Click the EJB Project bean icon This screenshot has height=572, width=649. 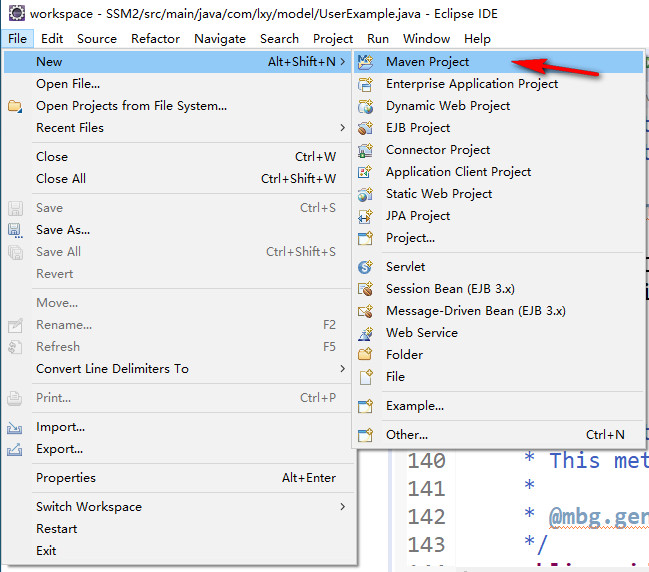click(365, 128)
